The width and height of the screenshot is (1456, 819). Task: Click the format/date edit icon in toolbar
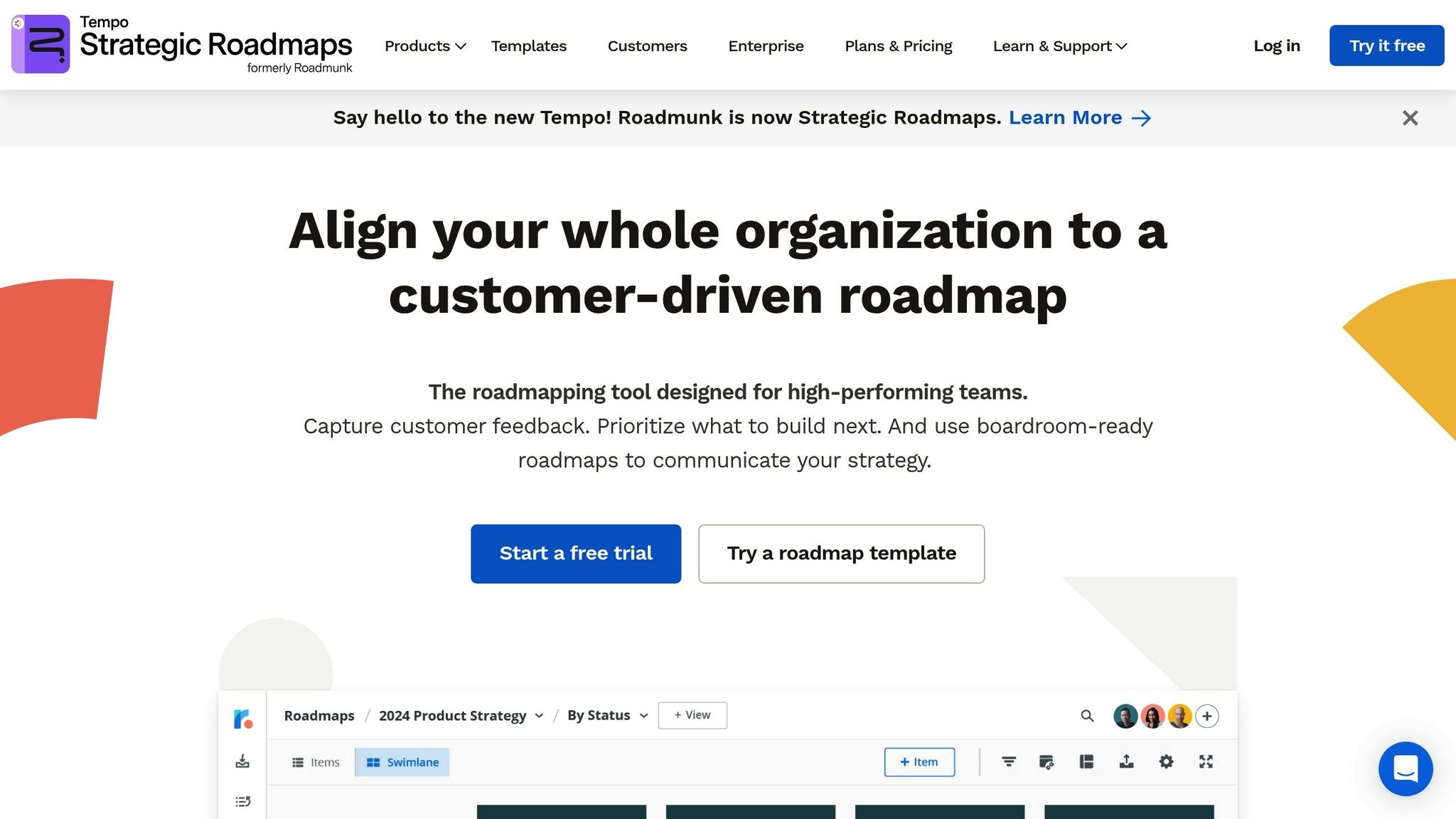[x=1046, y=762]
